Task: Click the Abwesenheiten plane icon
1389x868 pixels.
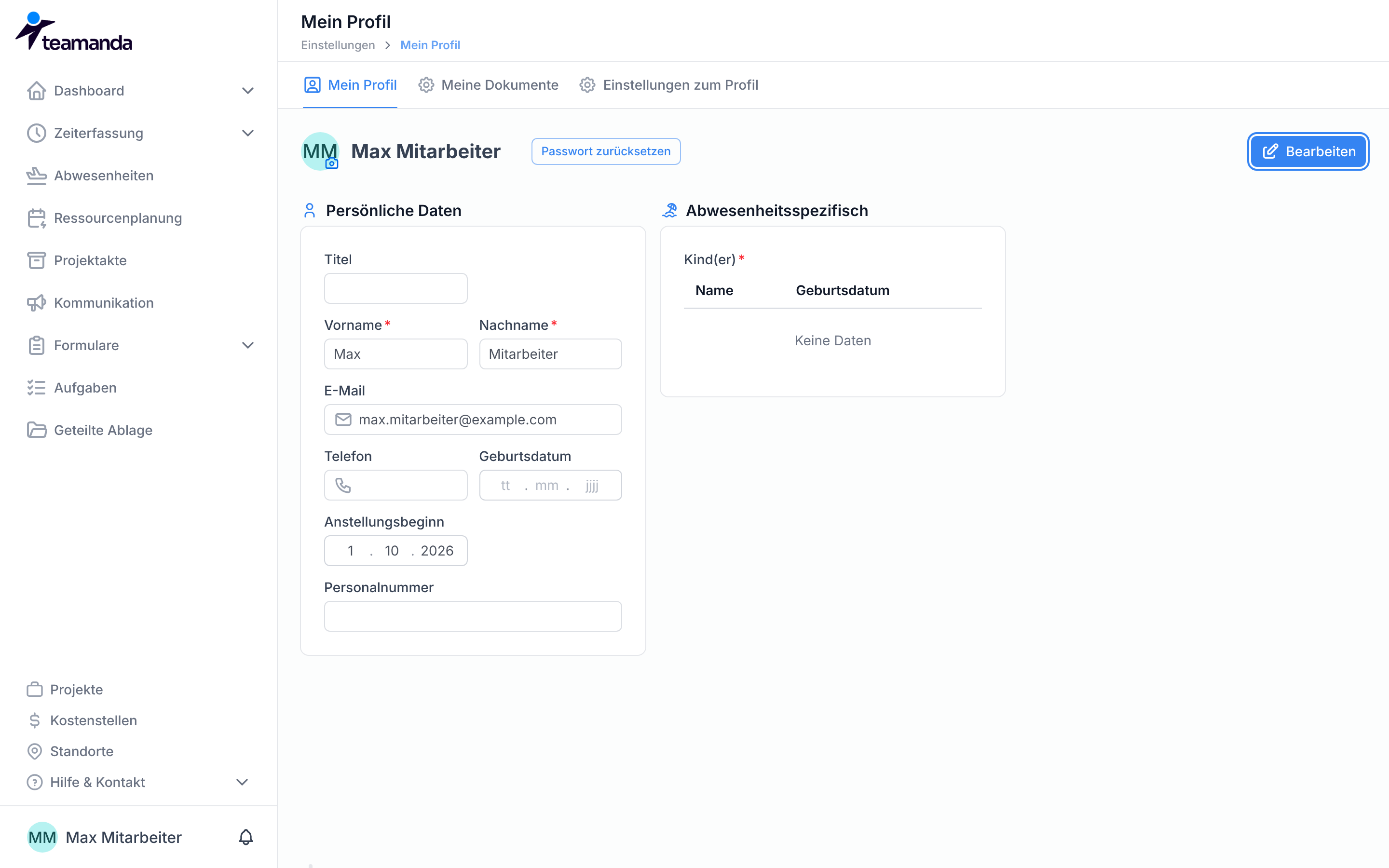Action: coord(36,176)
